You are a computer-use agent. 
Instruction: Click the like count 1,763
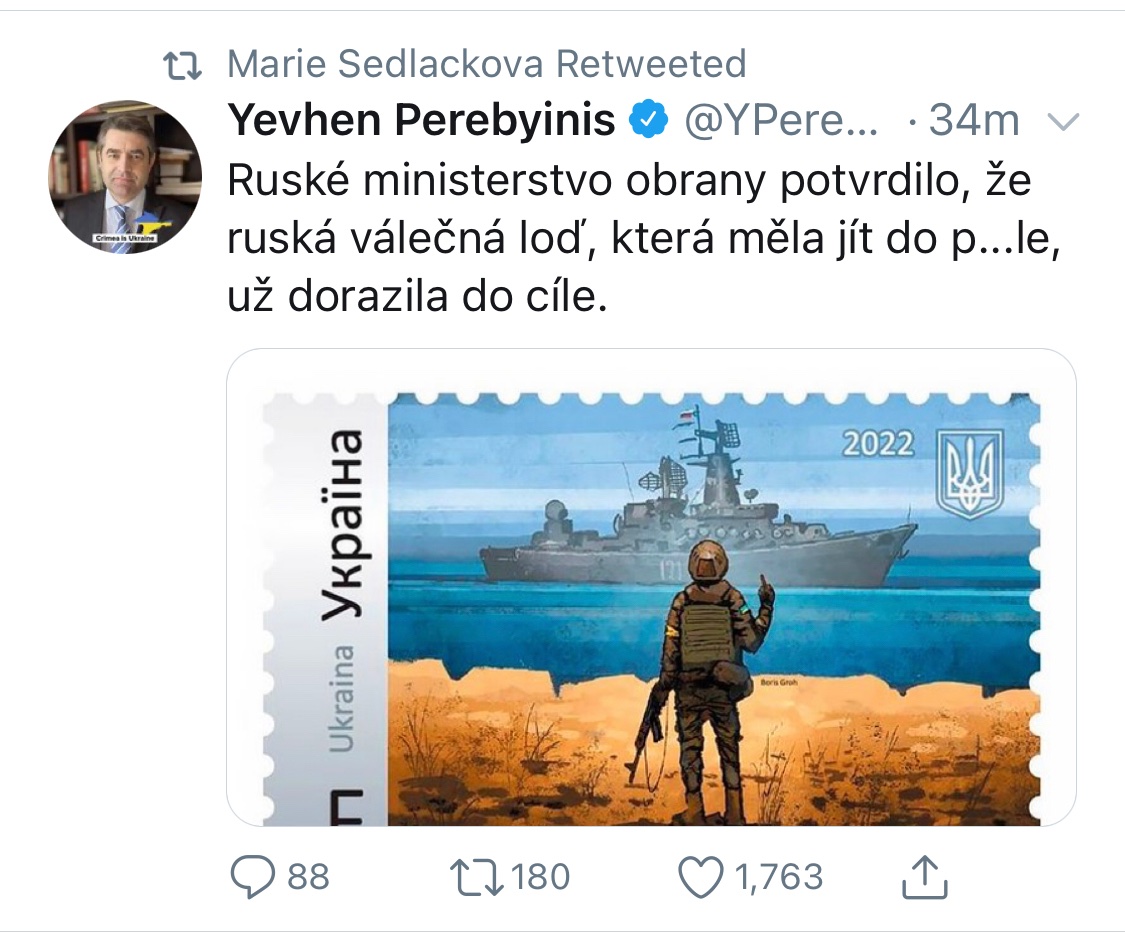(x=779, y=877)
